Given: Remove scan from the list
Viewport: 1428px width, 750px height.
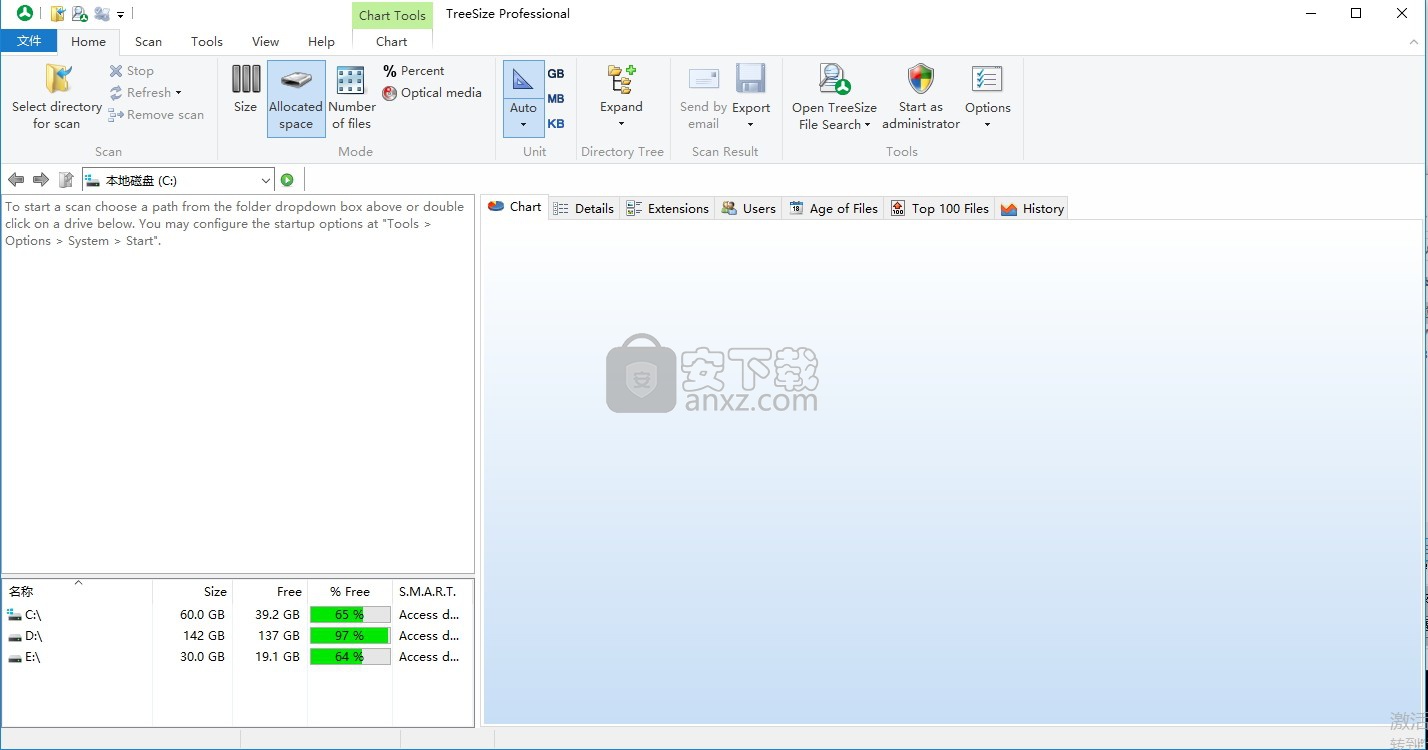Looking at the screenshot, I should coord(156,115).
